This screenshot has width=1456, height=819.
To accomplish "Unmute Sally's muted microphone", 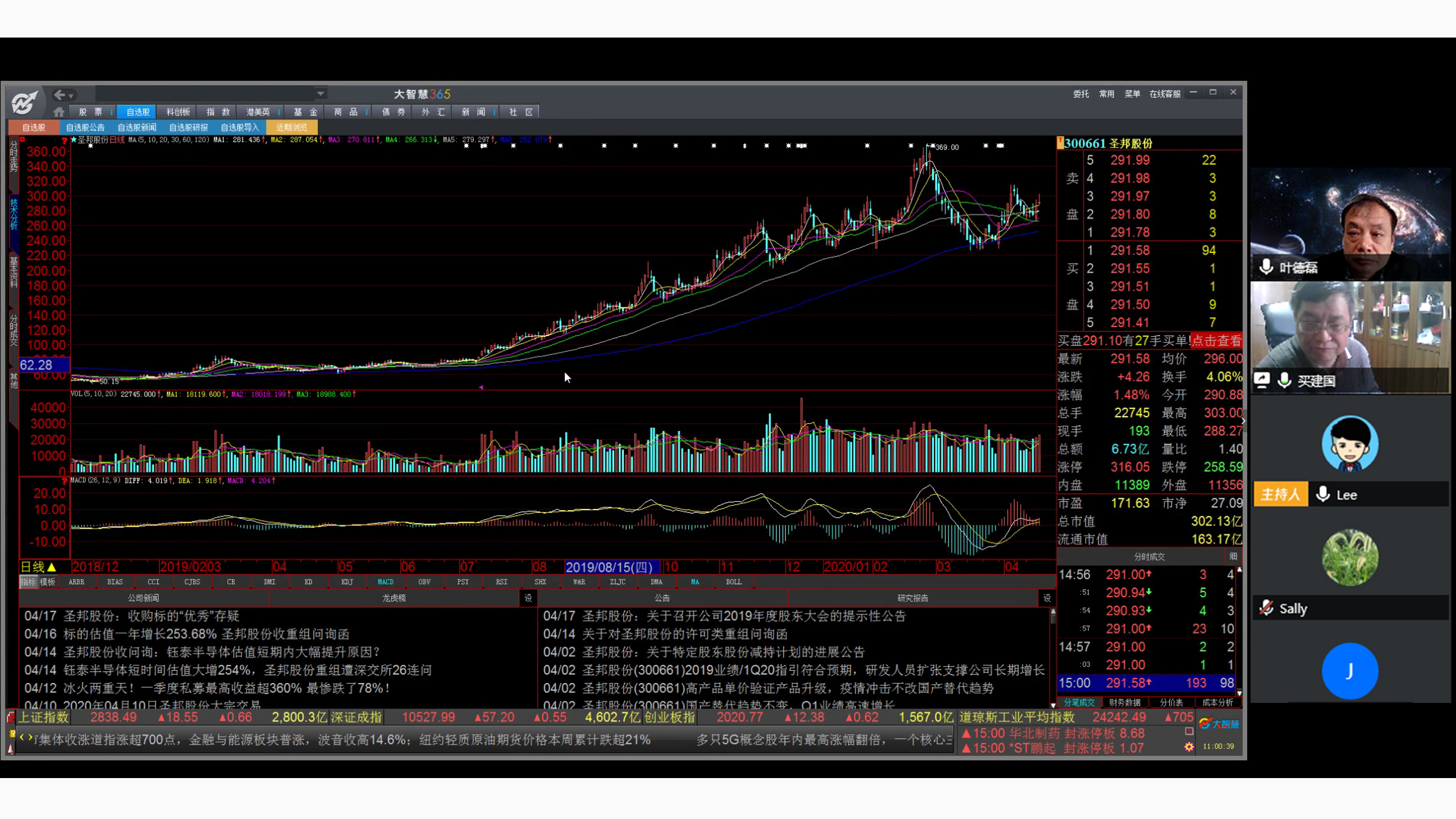I will (x=1267, y=608).
